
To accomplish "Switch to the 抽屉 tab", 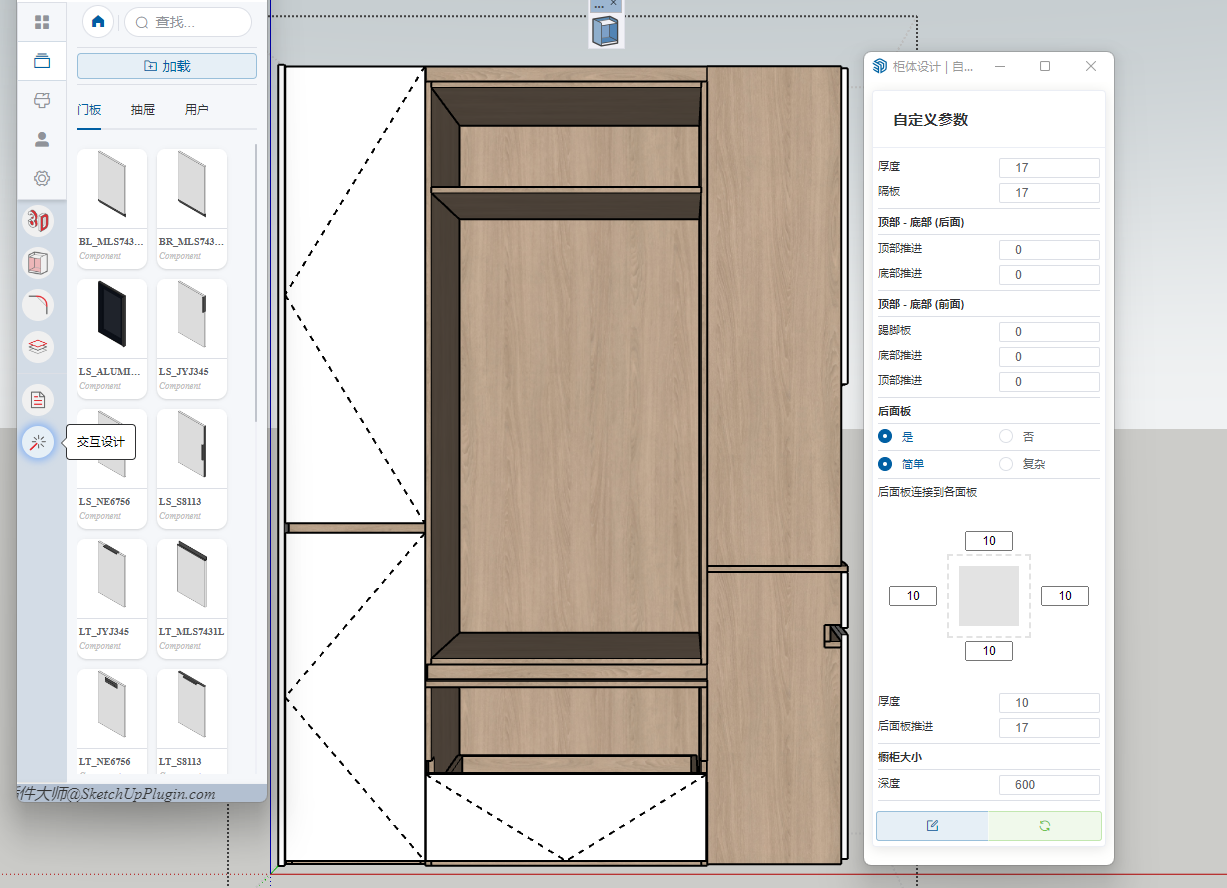I will point(143,110).
